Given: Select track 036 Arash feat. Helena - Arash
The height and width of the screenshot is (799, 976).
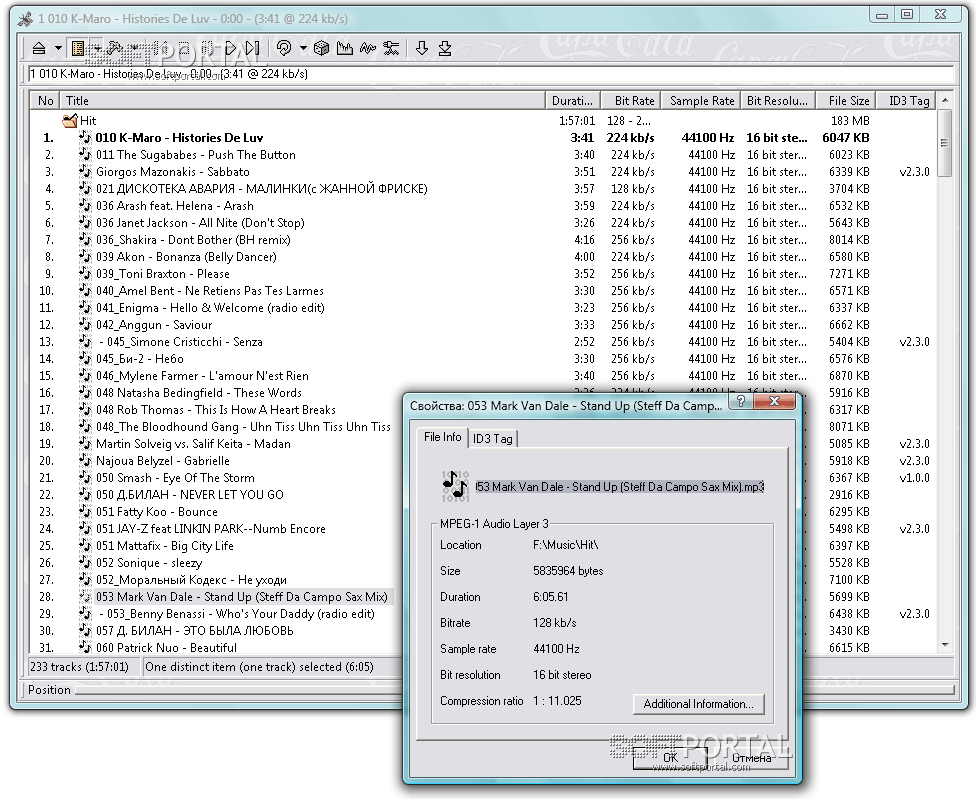Looking at the screenshot, I should coord(174,206).
